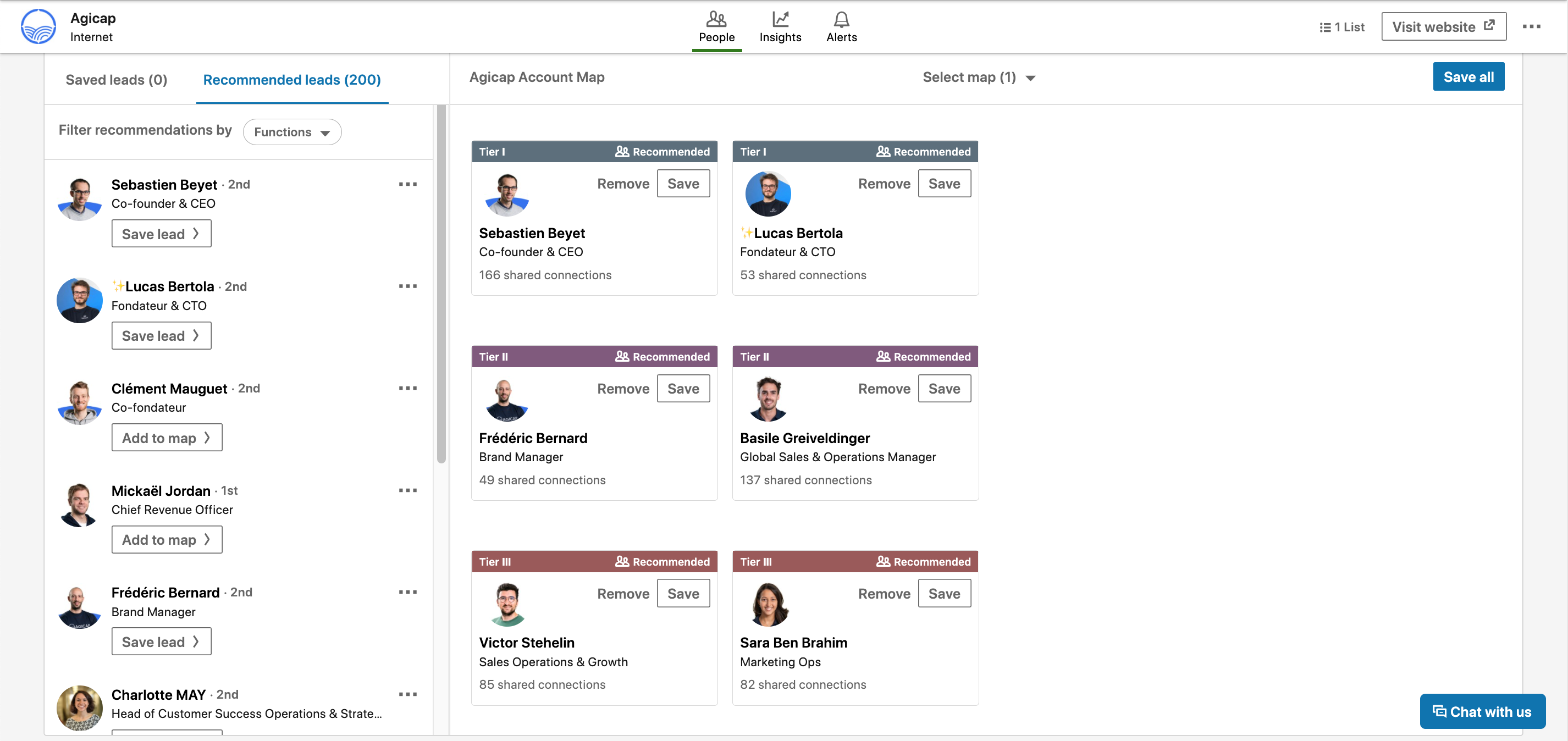Click the Agicap company logo
The height and width of the screenshot is (741, 1568).
(38, 27)
